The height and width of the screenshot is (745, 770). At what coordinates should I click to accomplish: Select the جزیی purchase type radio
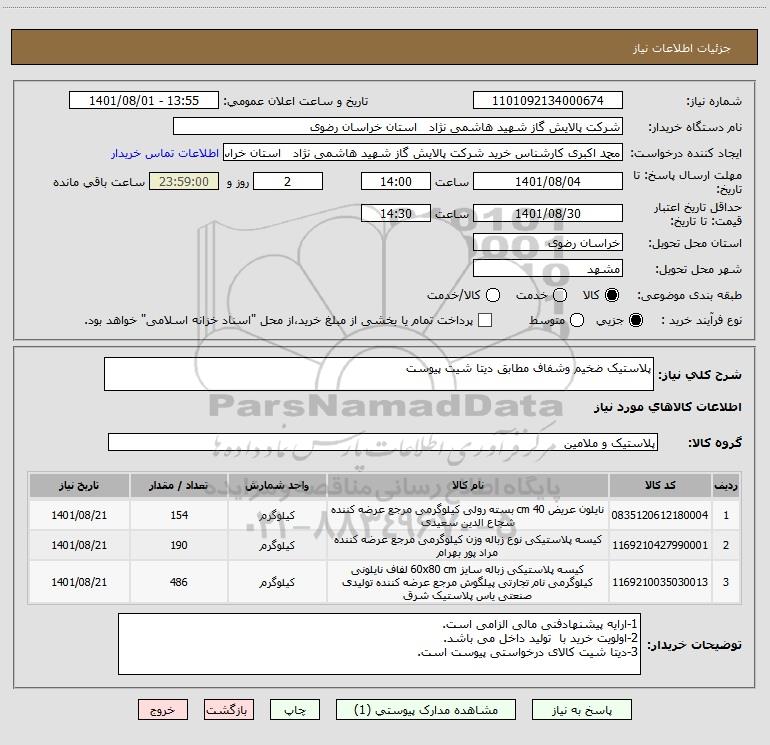[635, 320]
